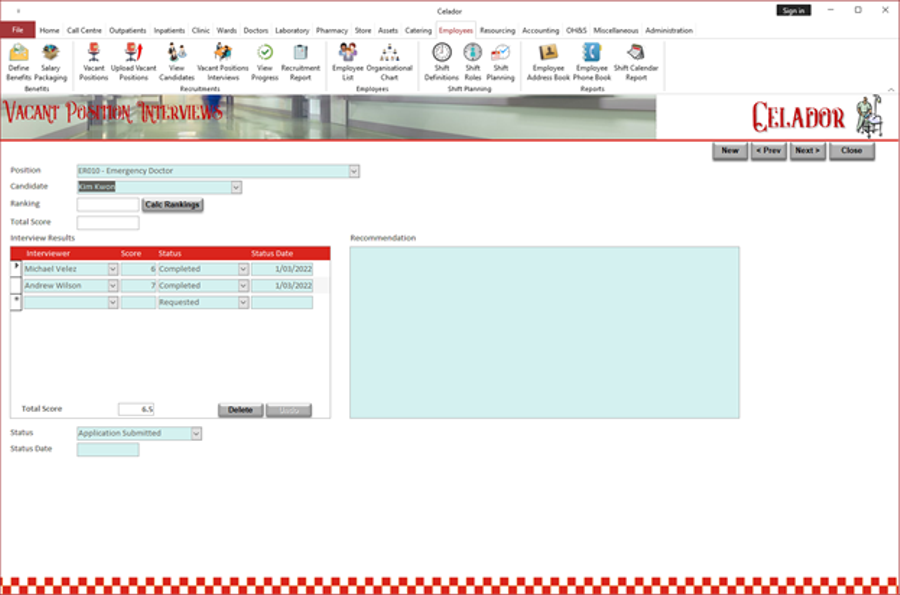The image size is (900, 595).
Task: Open the Application Submitted status dropdown
Action: tap(196, 434)
